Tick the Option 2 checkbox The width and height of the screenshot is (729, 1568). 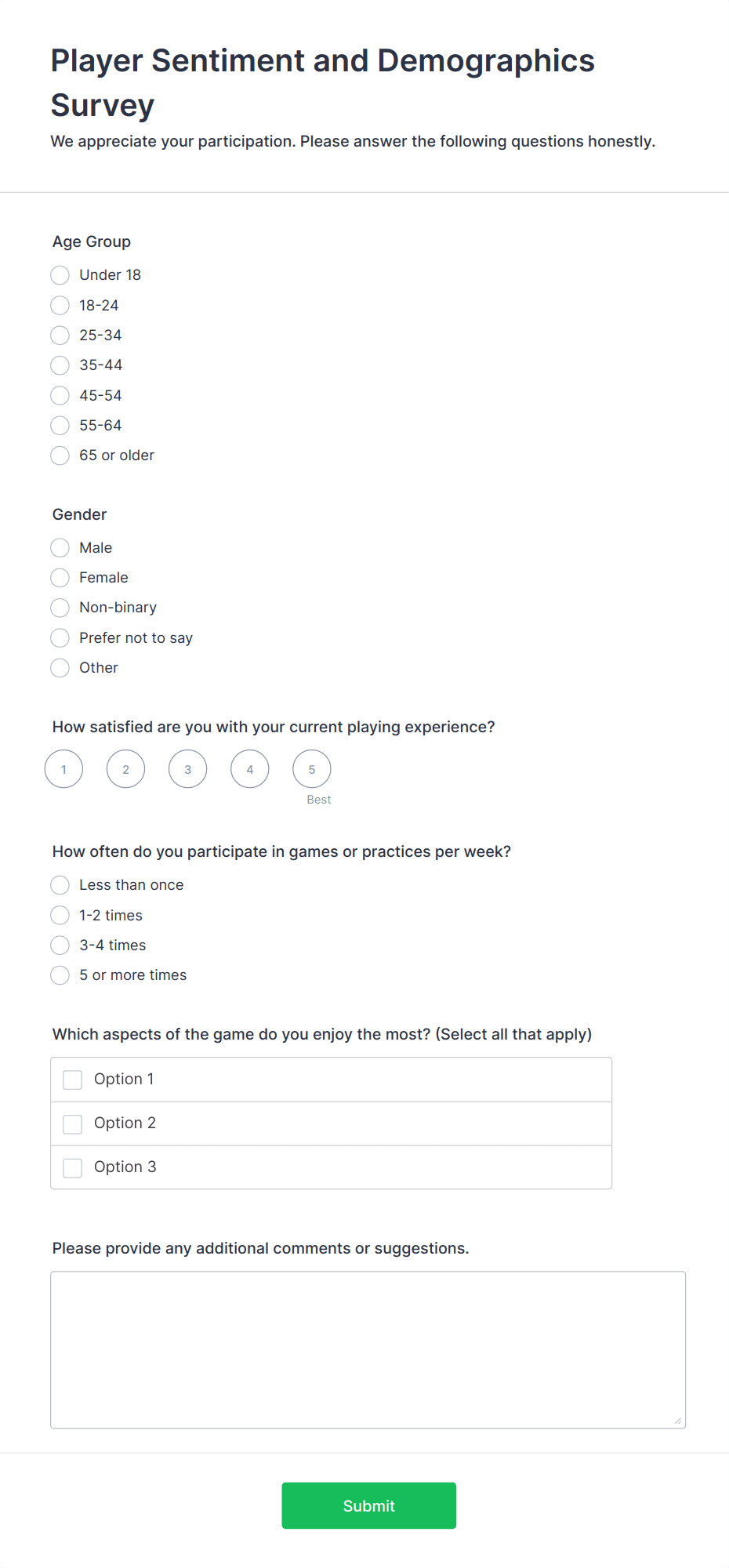[x=73, y=1123]
